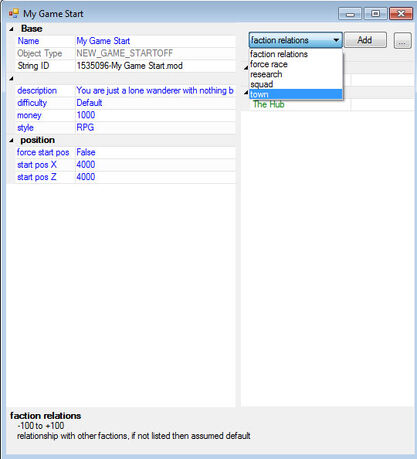Viewport: 417px width, 459px height.
Task: Click the money value 1000
Action: click(155, 115)
